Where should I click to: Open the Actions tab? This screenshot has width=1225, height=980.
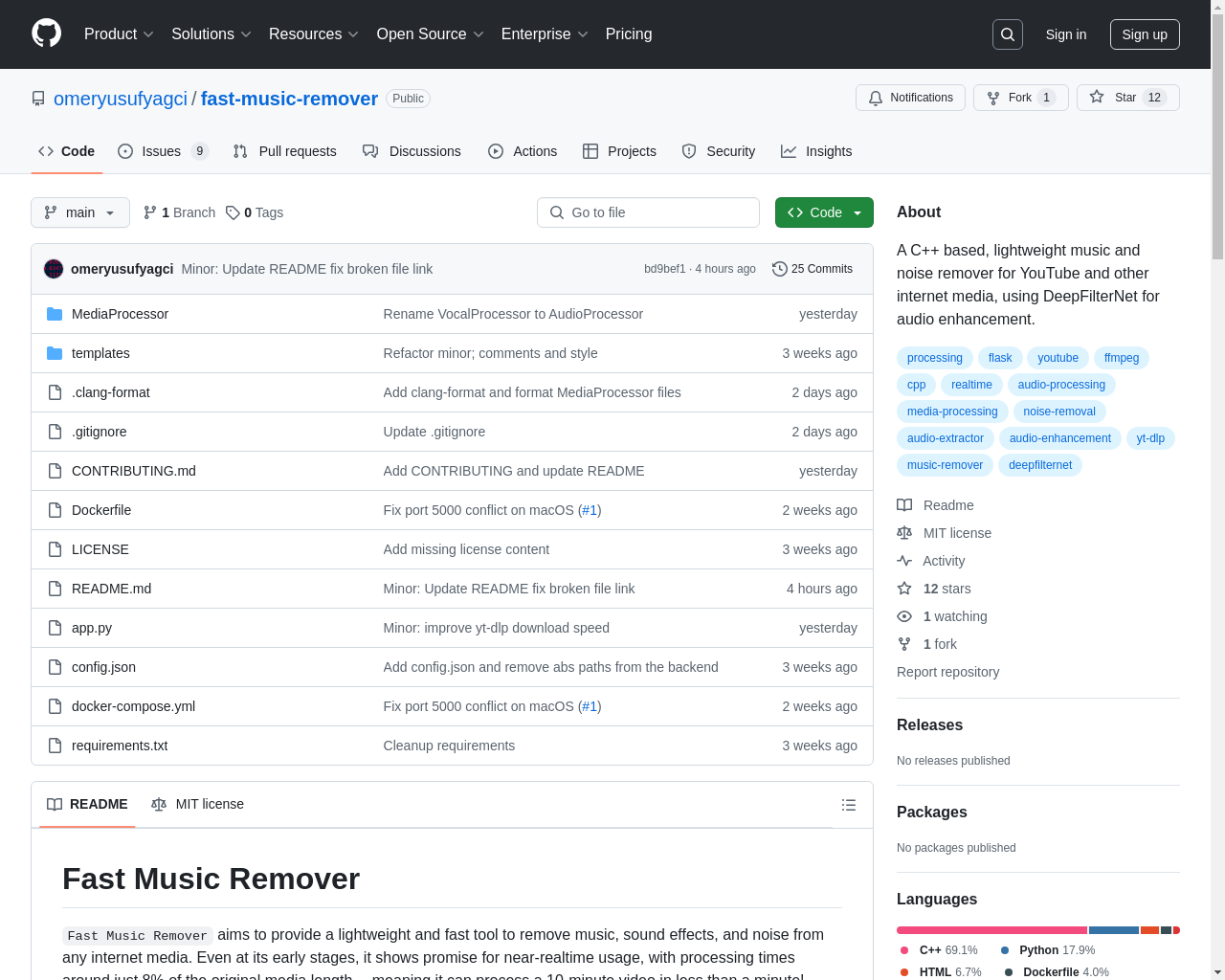click(x=523, y=151)
